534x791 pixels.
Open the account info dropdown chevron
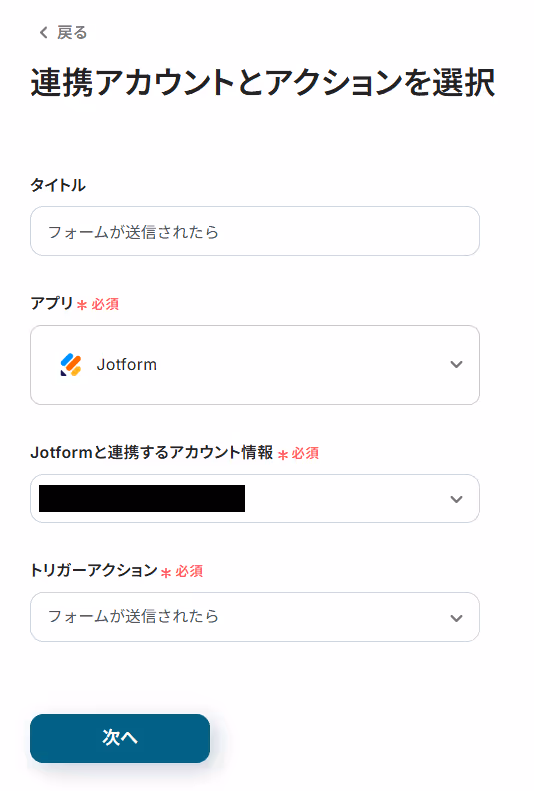(456, 499)
